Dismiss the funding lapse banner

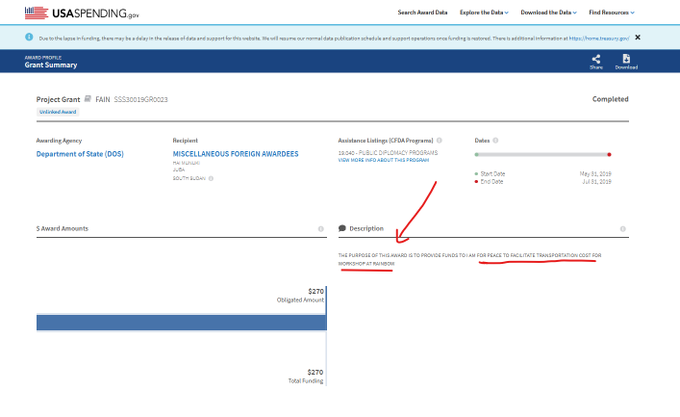[x=638, y=37]
